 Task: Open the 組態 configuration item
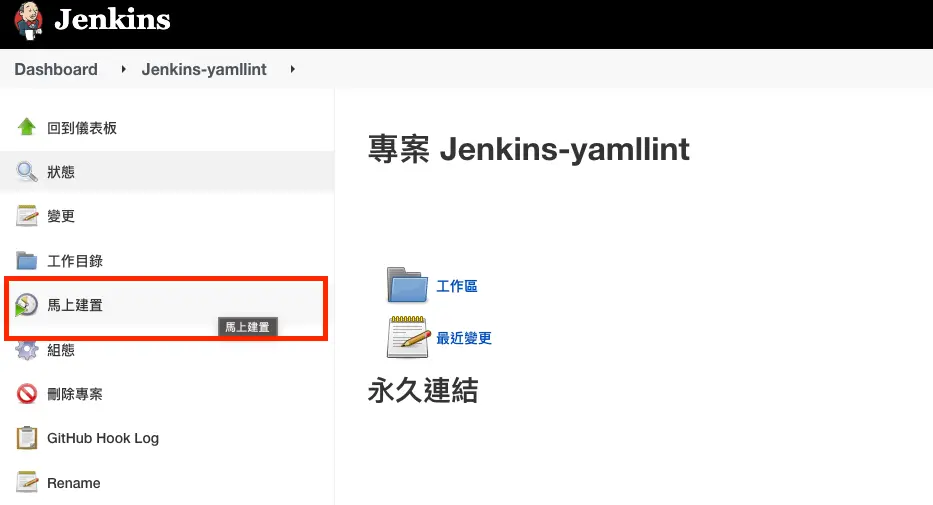(61, 350)
